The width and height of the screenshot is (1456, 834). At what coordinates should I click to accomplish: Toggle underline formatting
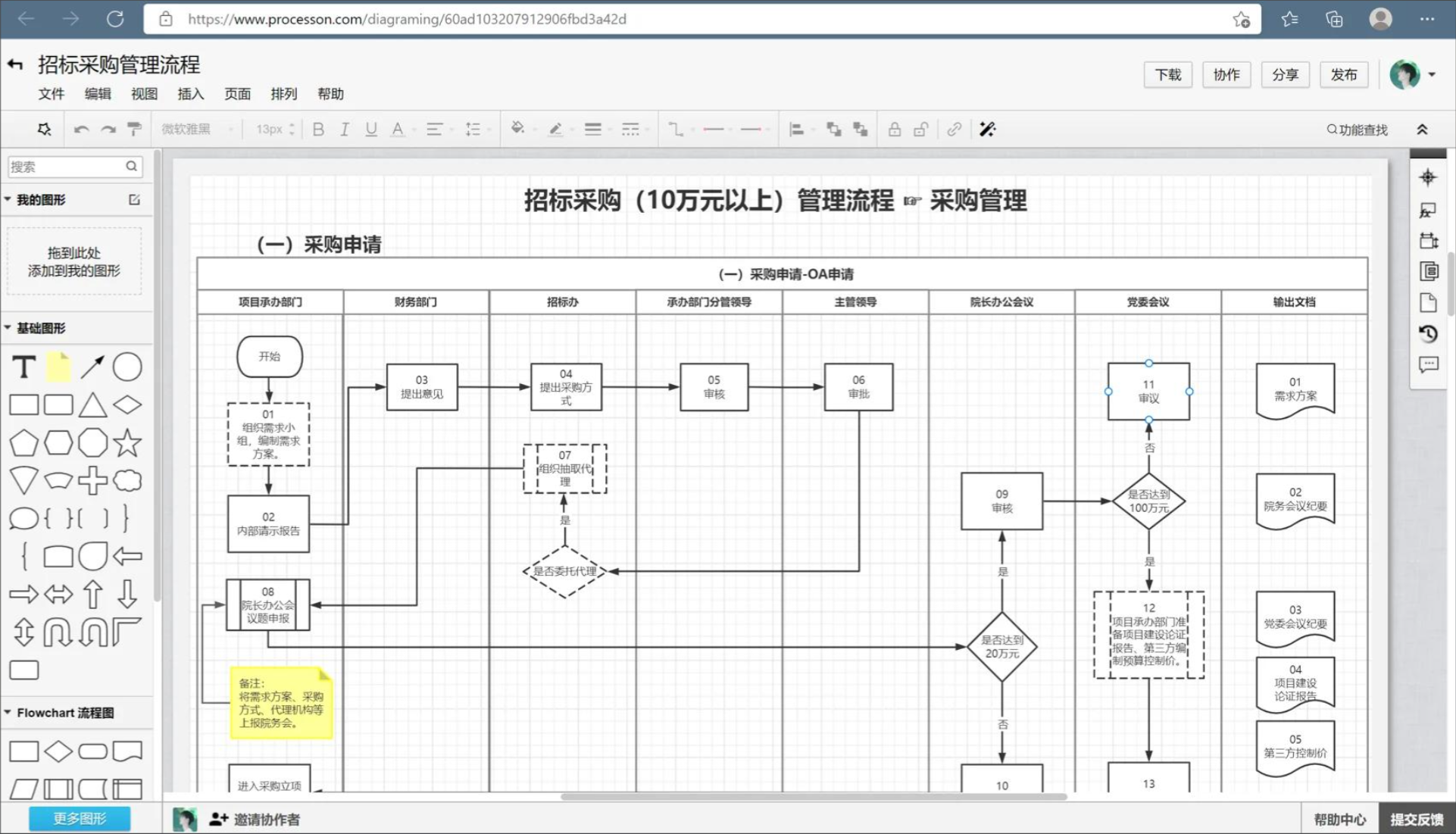point(371,130)
